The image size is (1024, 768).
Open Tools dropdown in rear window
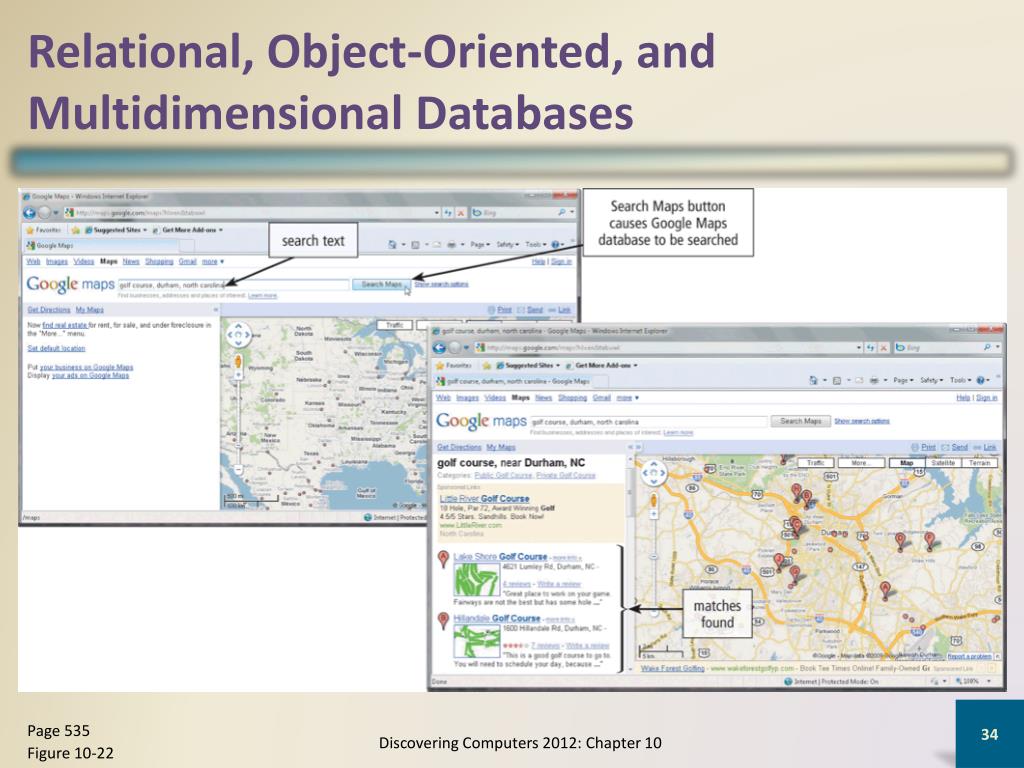pyautogui.click(x=536, y=244)
